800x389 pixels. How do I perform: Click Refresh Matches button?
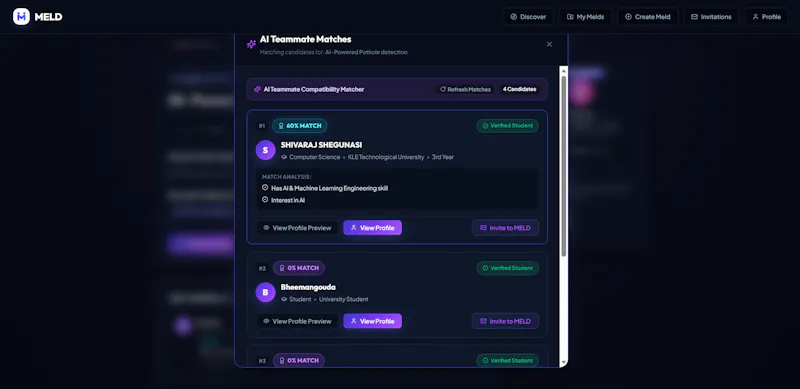tap(465, 89)
